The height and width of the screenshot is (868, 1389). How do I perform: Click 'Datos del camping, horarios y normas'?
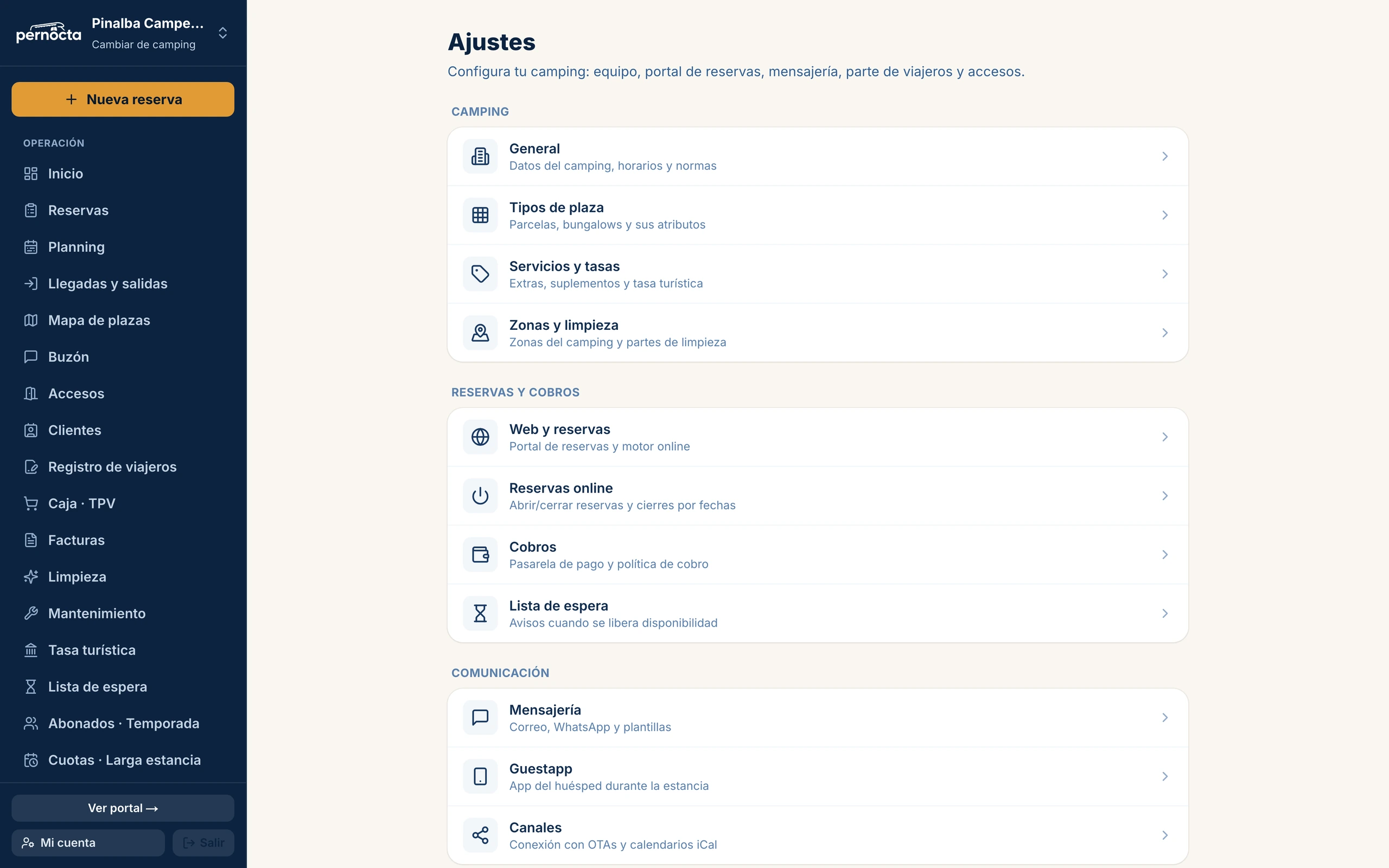pos(613,166)
